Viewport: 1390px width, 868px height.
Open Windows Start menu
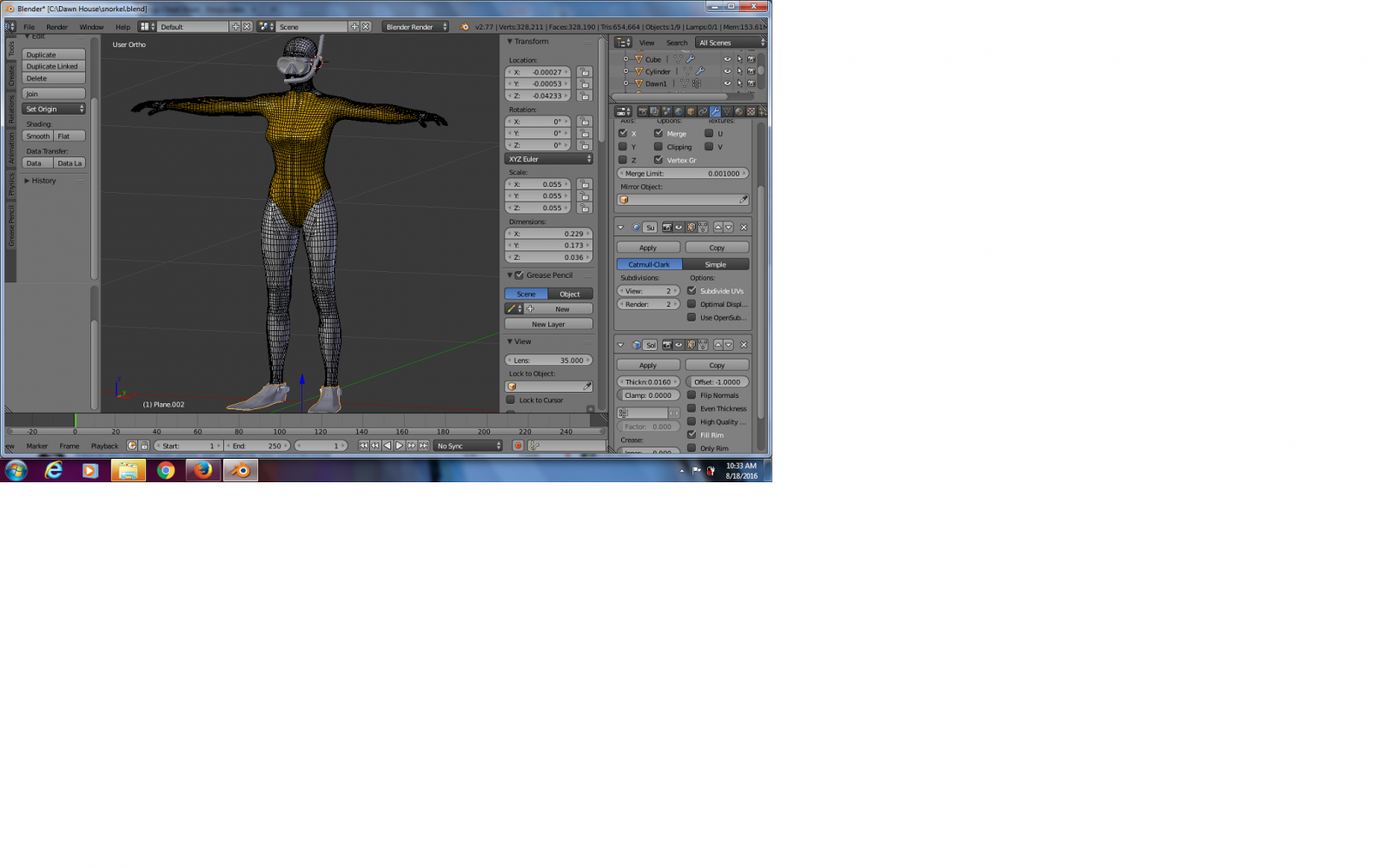tap(16, 470)
